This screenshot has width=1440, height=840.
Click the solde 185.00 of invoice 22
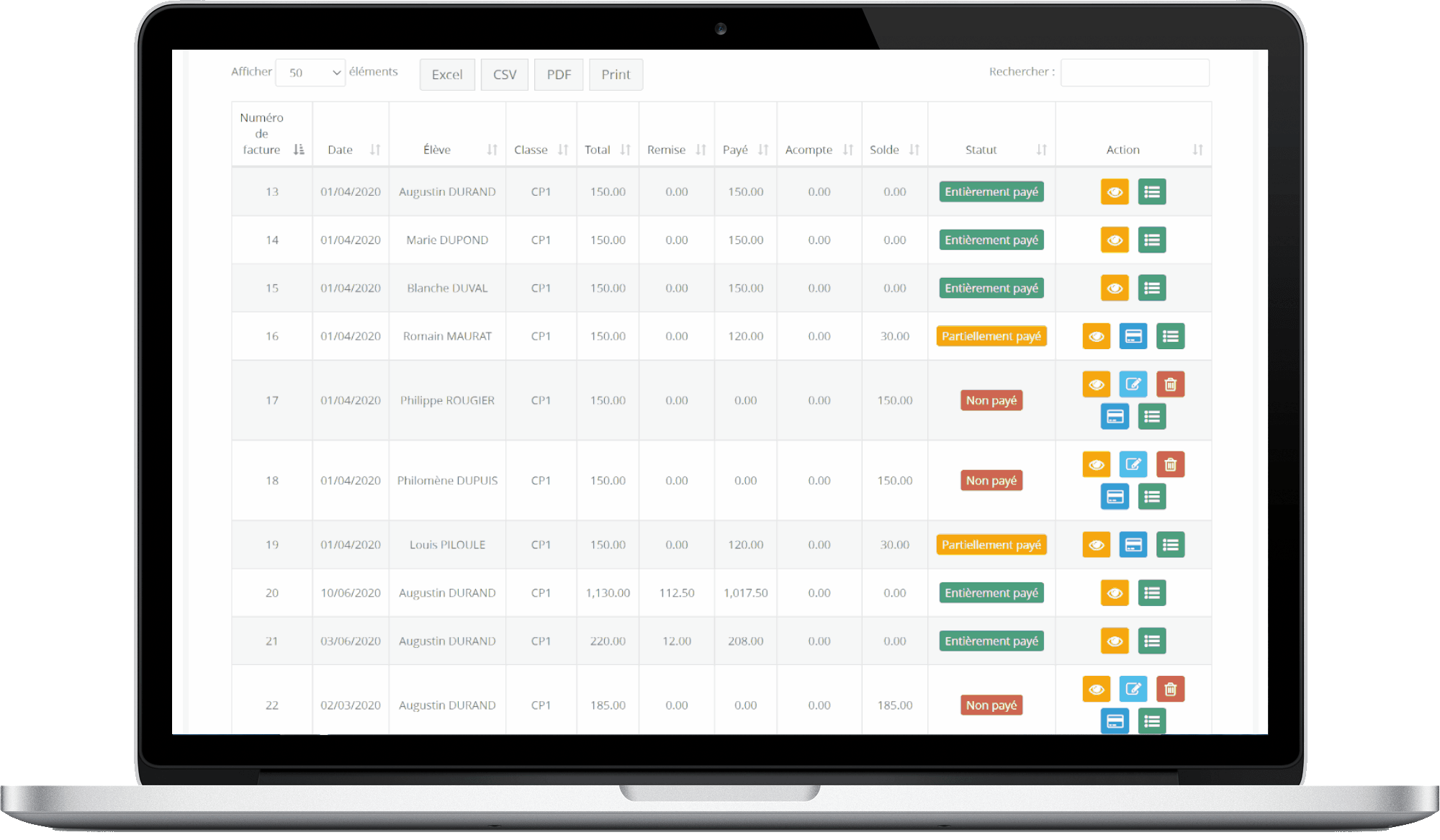click(x=895, y=706)
